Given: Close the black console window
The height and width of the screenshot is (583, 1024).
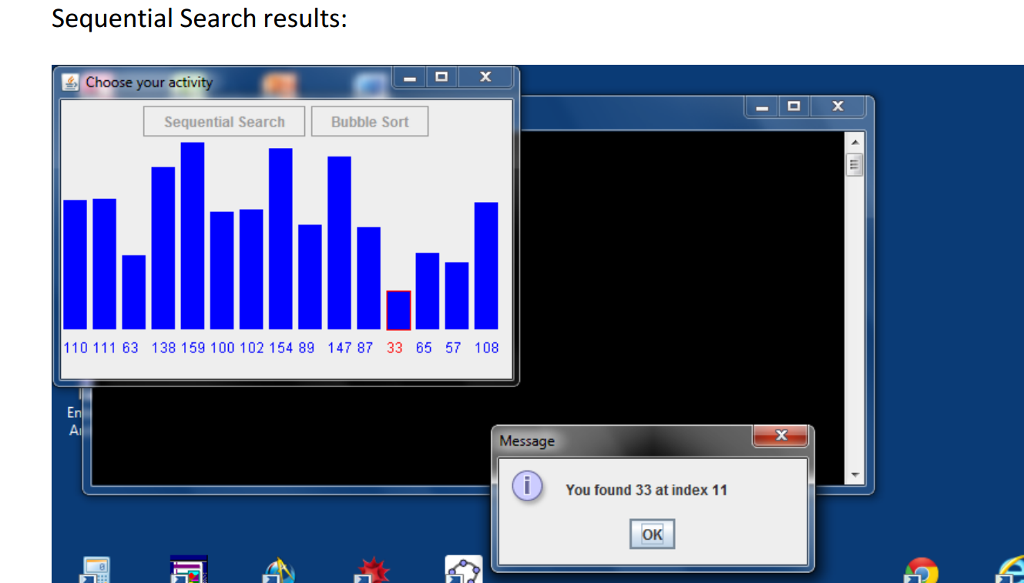Looking at the screenshot, I should [x=838, y=106].
